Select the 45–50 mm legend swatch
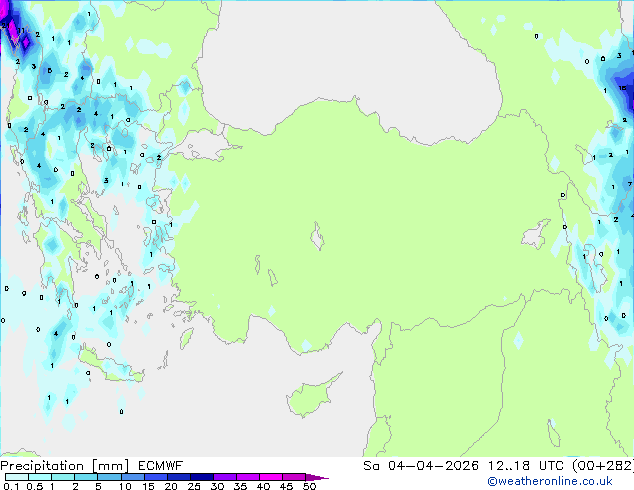Screen dimensions: 634x490 pyautogui.click(x=294, y=477)
